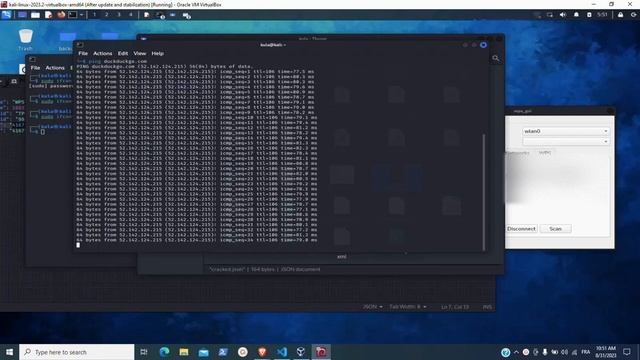
Task: Click the FRA language indicator
Action: 586,352
